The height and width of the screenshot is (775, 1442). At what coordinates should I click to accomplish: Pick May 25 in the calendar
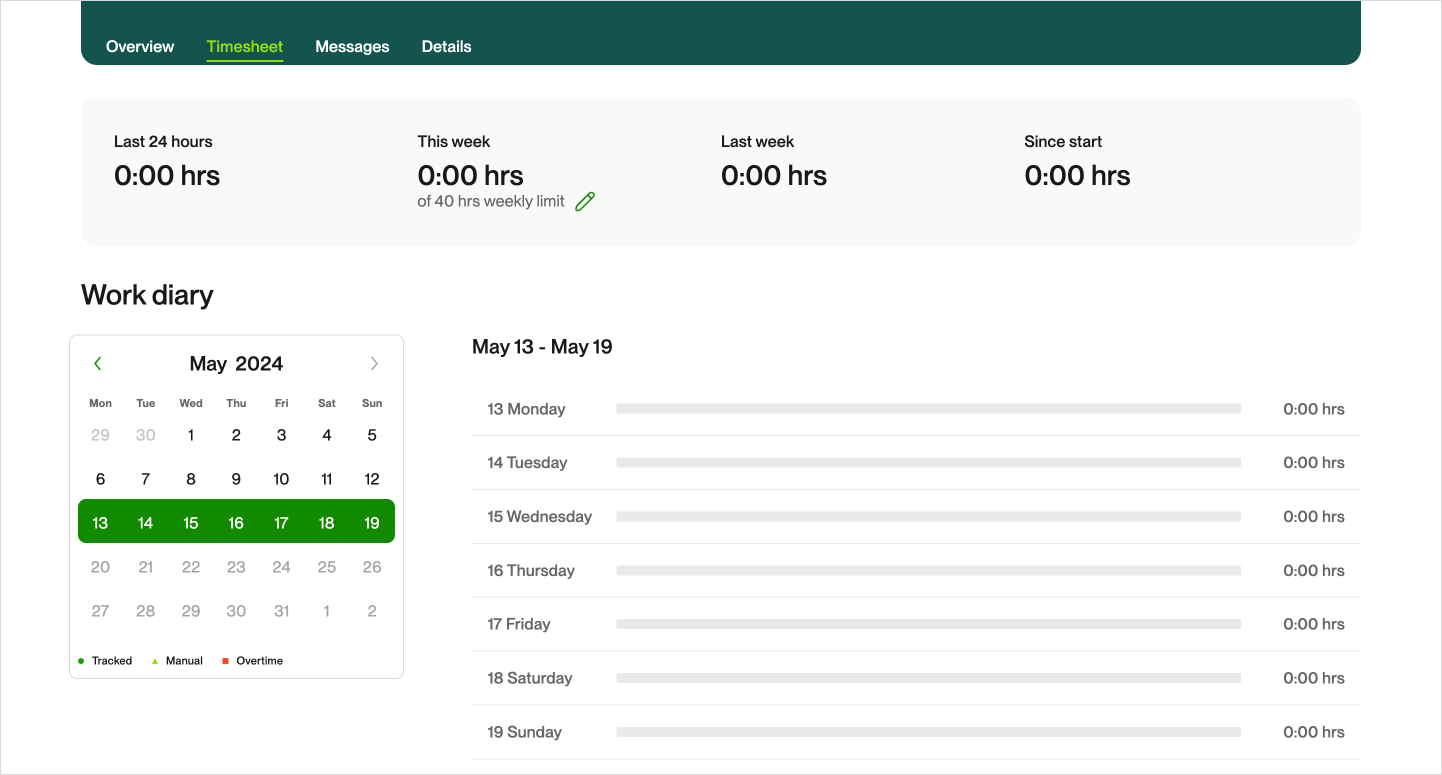[x=326, y=567]
